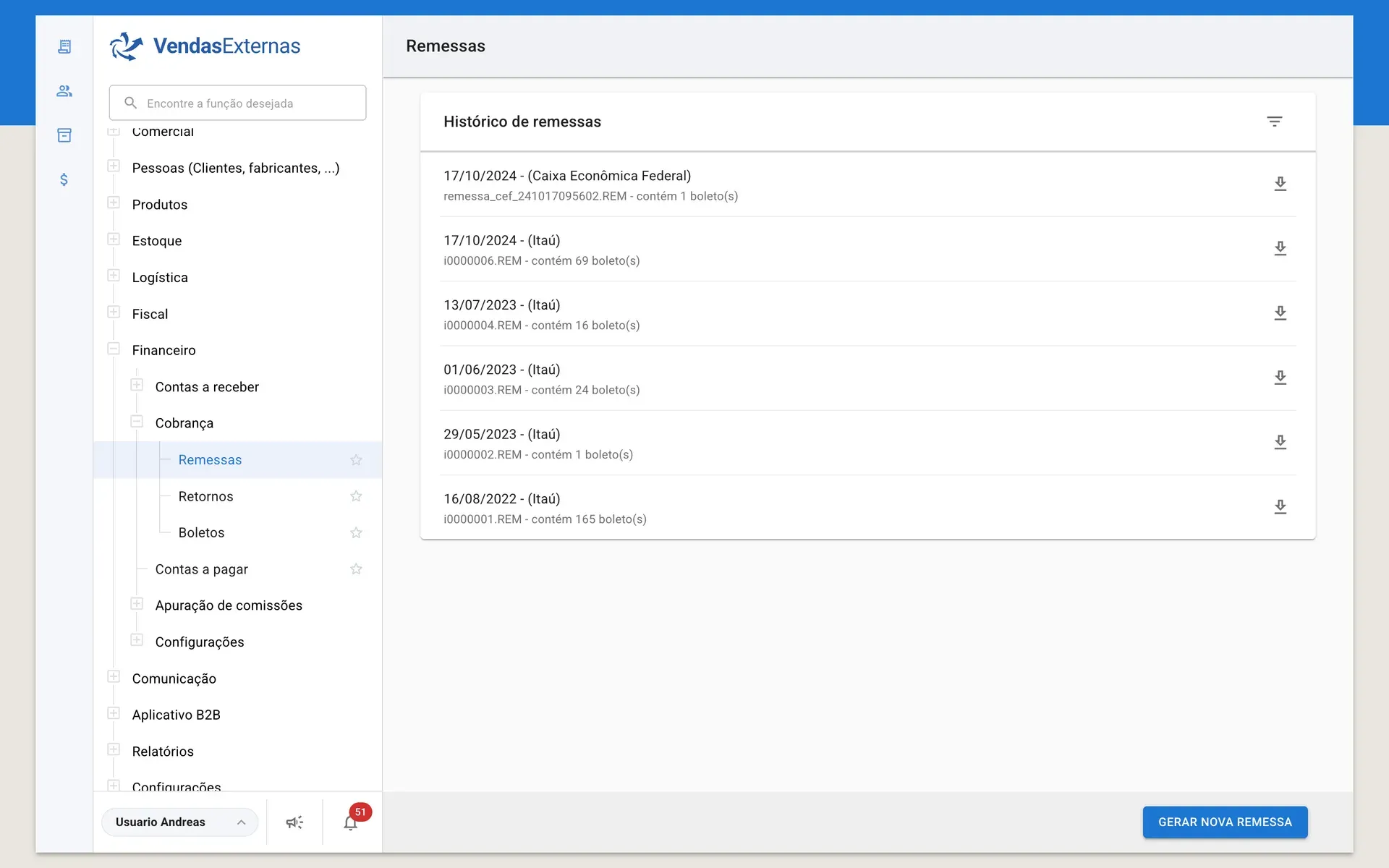Open the dollar sign financial sidebar icon
Screen dimensions: 1389x868
tap(64, 179)
